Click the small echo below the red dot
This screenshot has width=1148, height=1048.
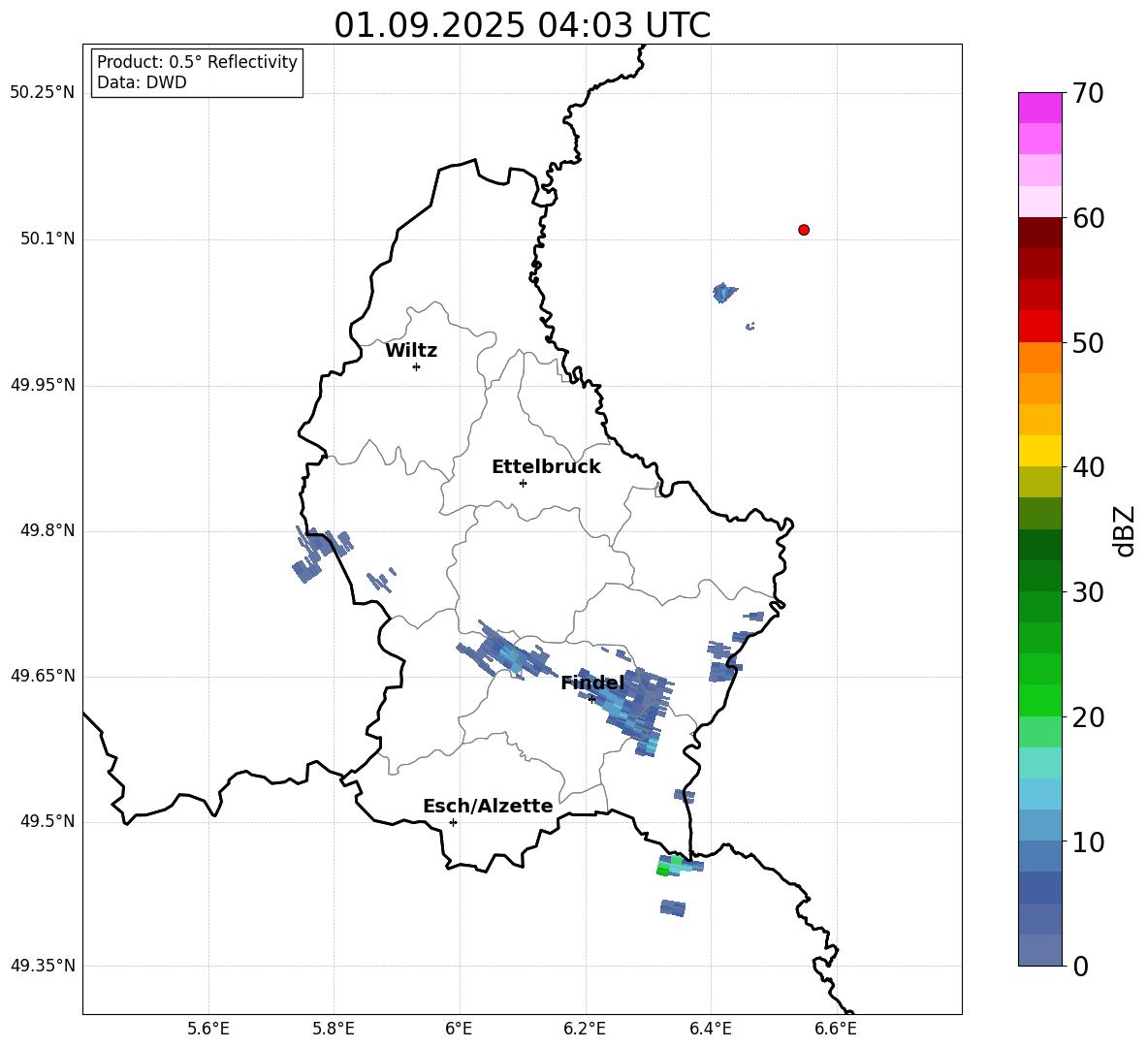pos(724,292)
